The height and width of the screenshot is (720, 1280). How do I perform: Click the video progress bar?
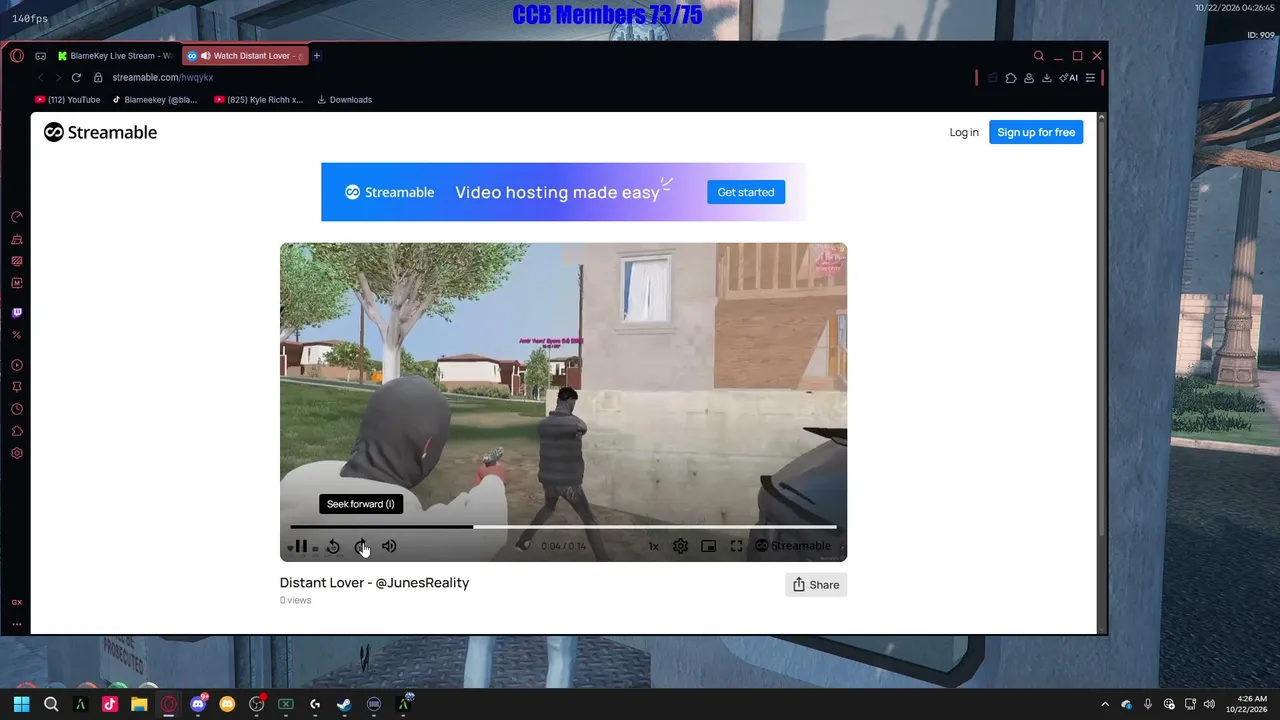[563, 527]
